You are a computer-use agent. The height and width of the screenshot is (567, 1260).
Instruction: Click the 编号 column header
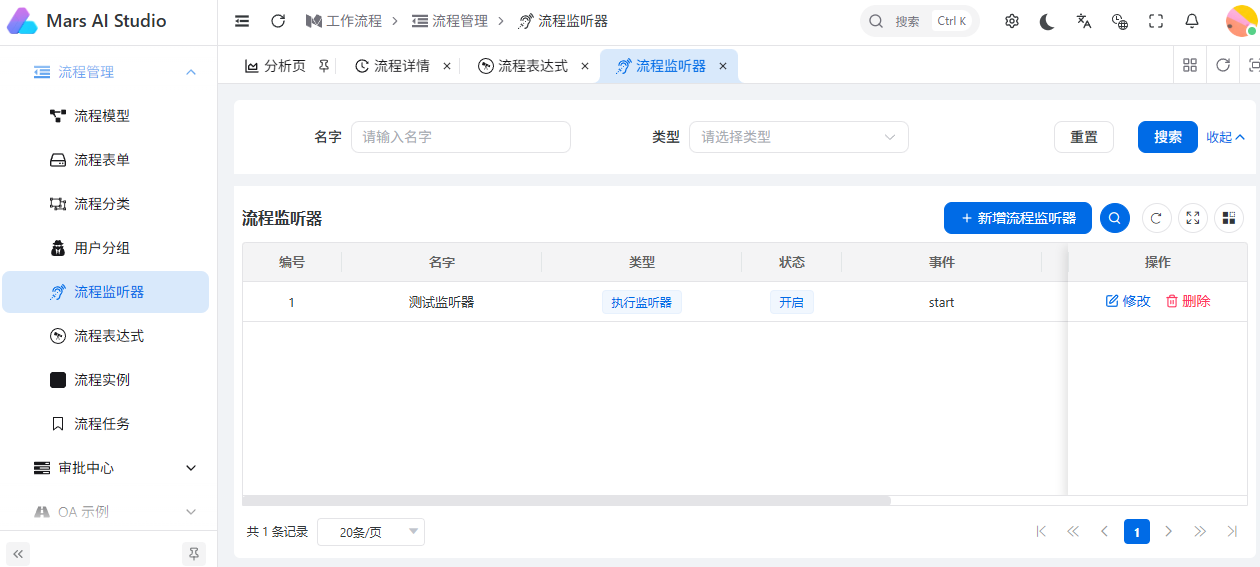point(292,262)
